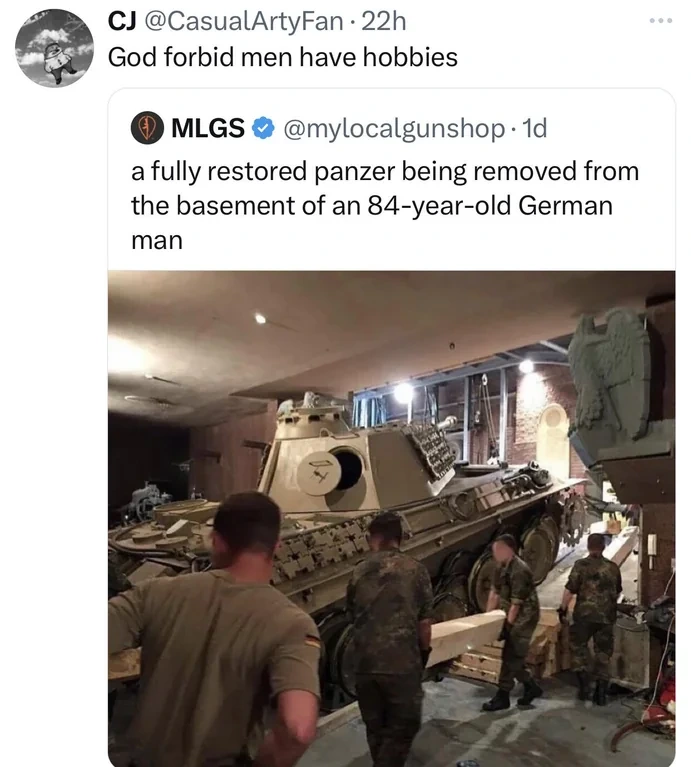Open the tank photo in the quoted tweet
The height and width of the screenshot is (767, 691).
tap(392, 519)
